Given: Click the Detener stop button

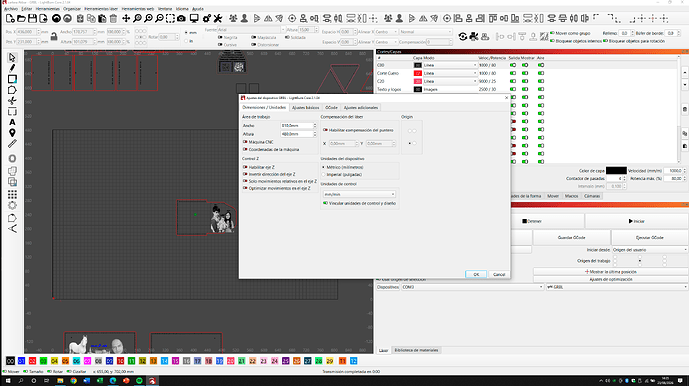Looking at the screenshot, I should tap(532, 221).
